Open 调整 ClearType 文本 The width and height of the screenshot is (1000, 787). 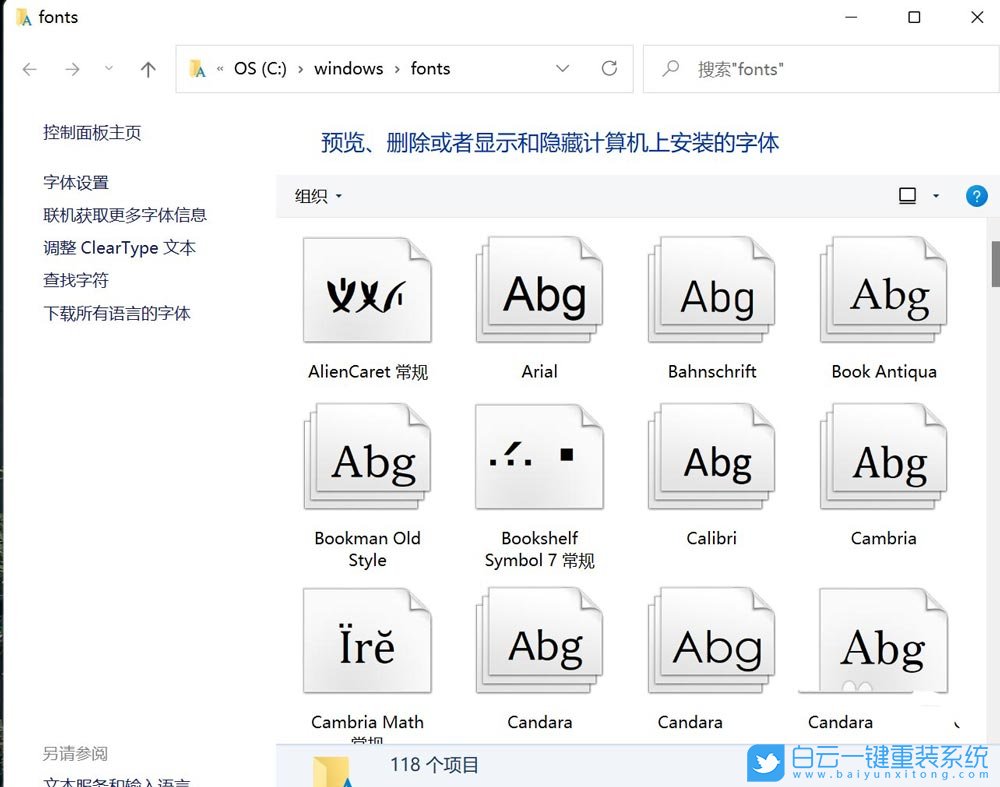pos(120,248)
